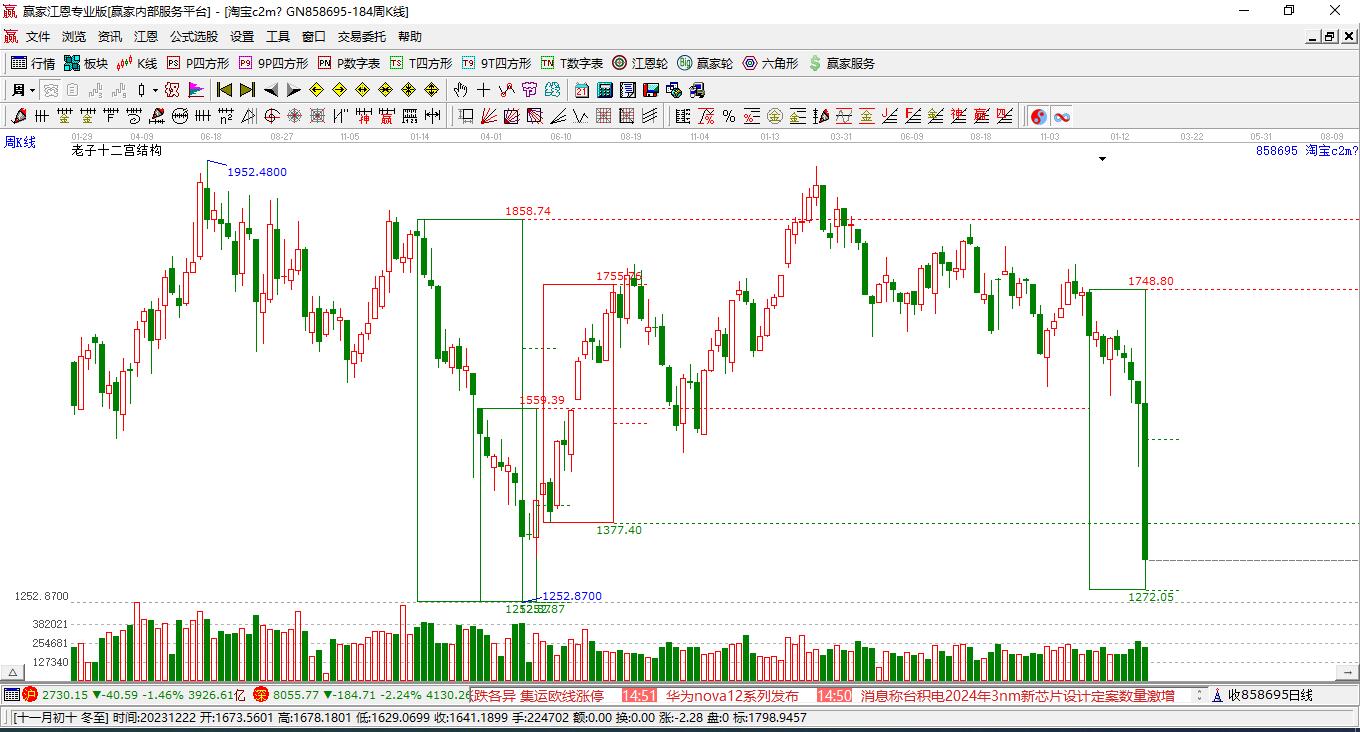Open the 帮助 menu
This screenshot has width=1360, height=732.
click(410, 37)
